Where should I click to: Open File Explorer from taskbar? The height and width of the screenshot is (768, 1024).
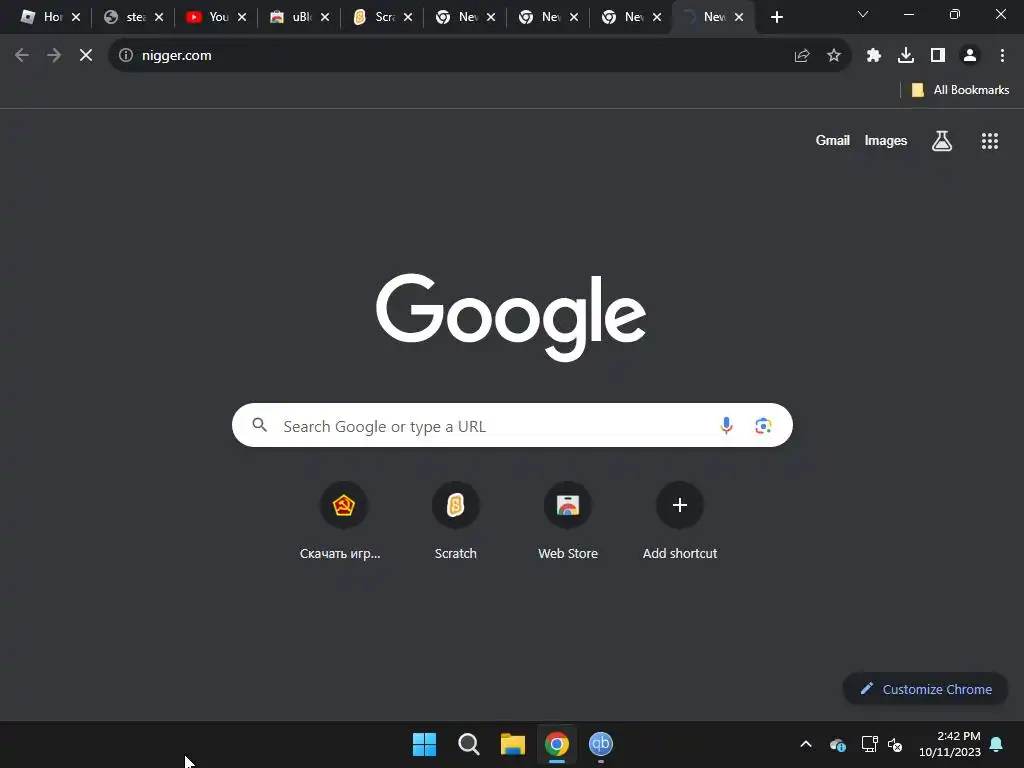[x=513, y=744]
